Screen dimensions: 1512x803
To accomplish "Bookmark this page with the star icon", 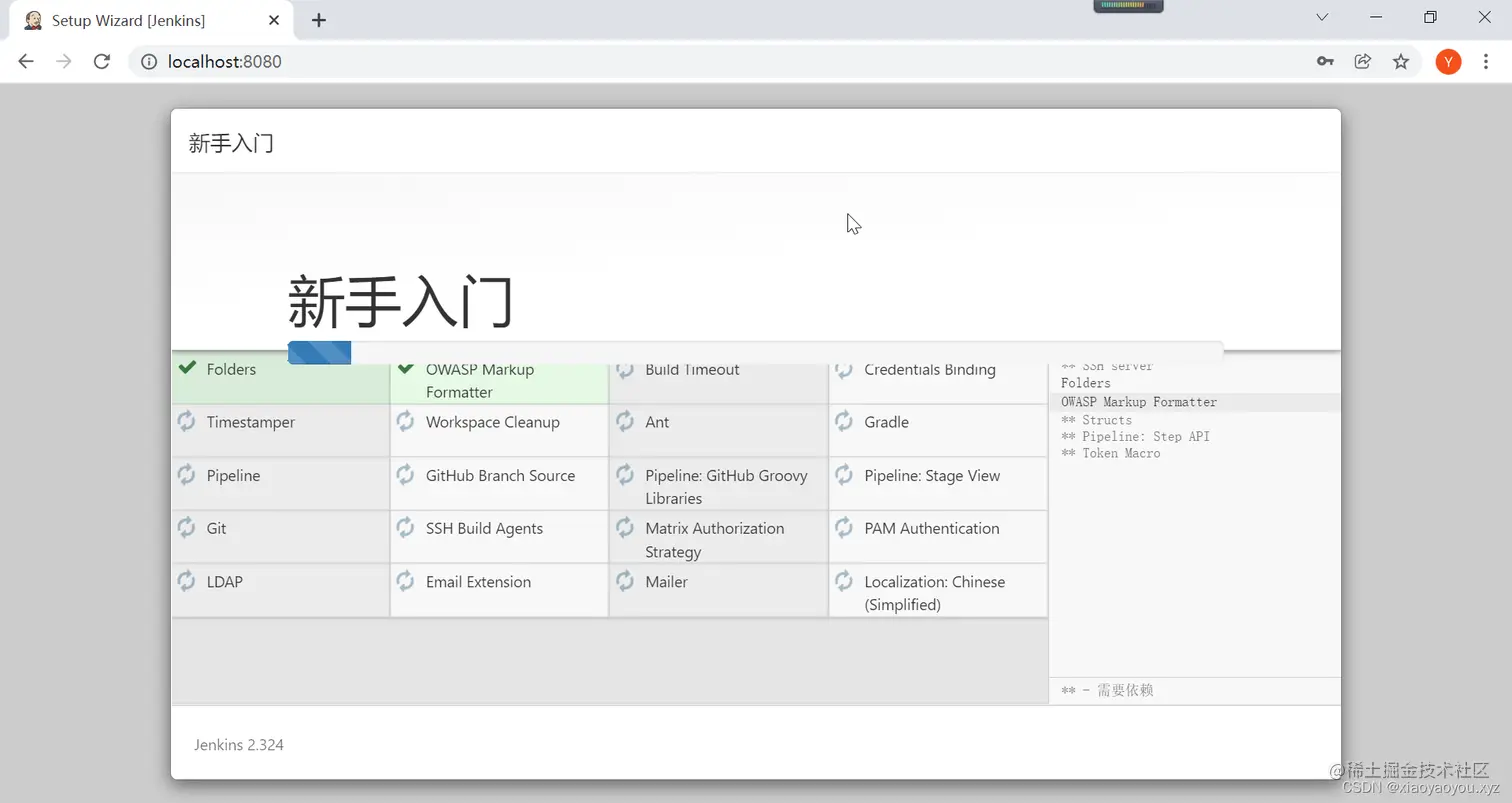I will click(1401, 61).
